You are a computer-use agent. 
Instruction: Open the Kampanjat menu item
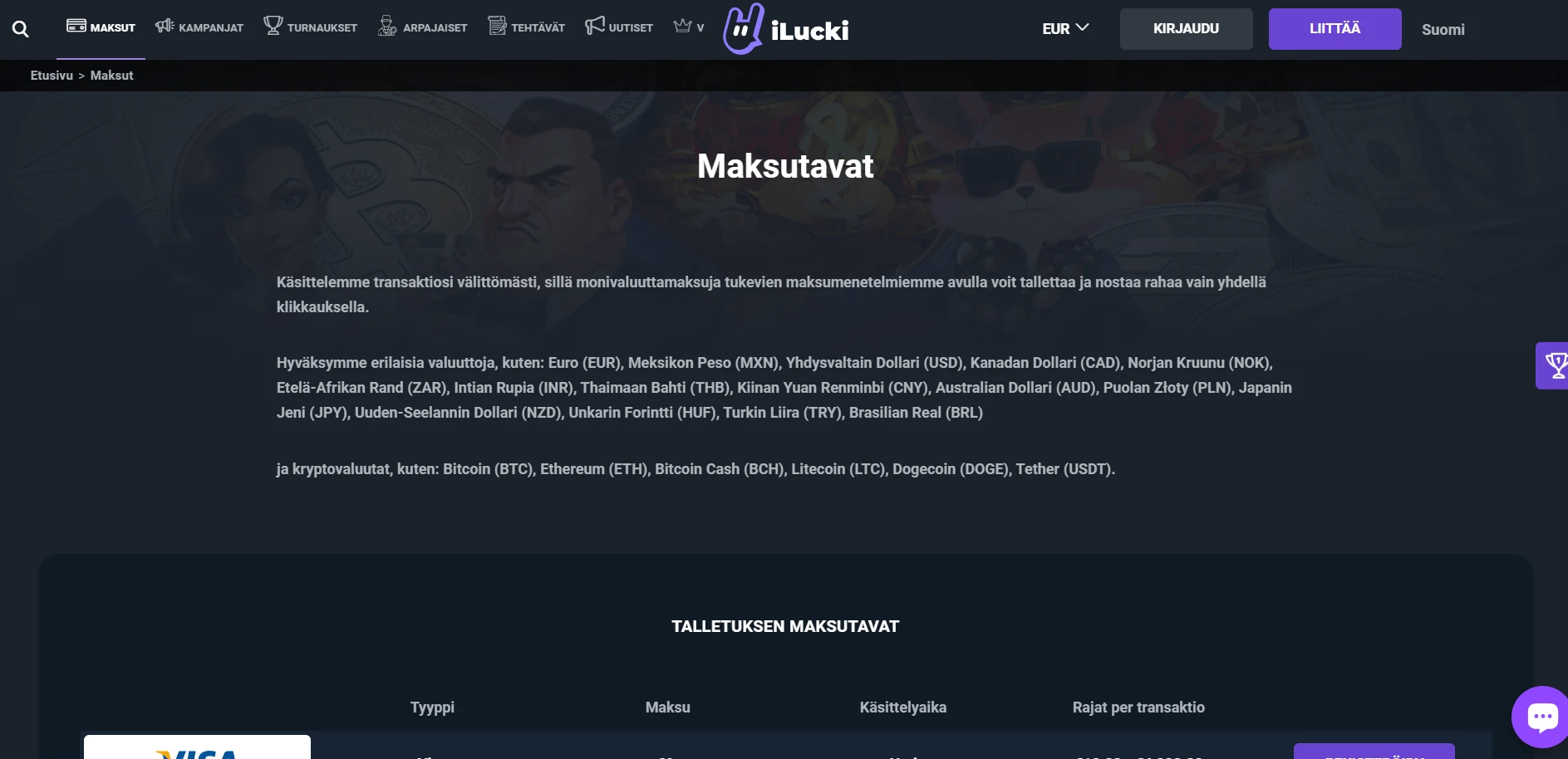199,27
